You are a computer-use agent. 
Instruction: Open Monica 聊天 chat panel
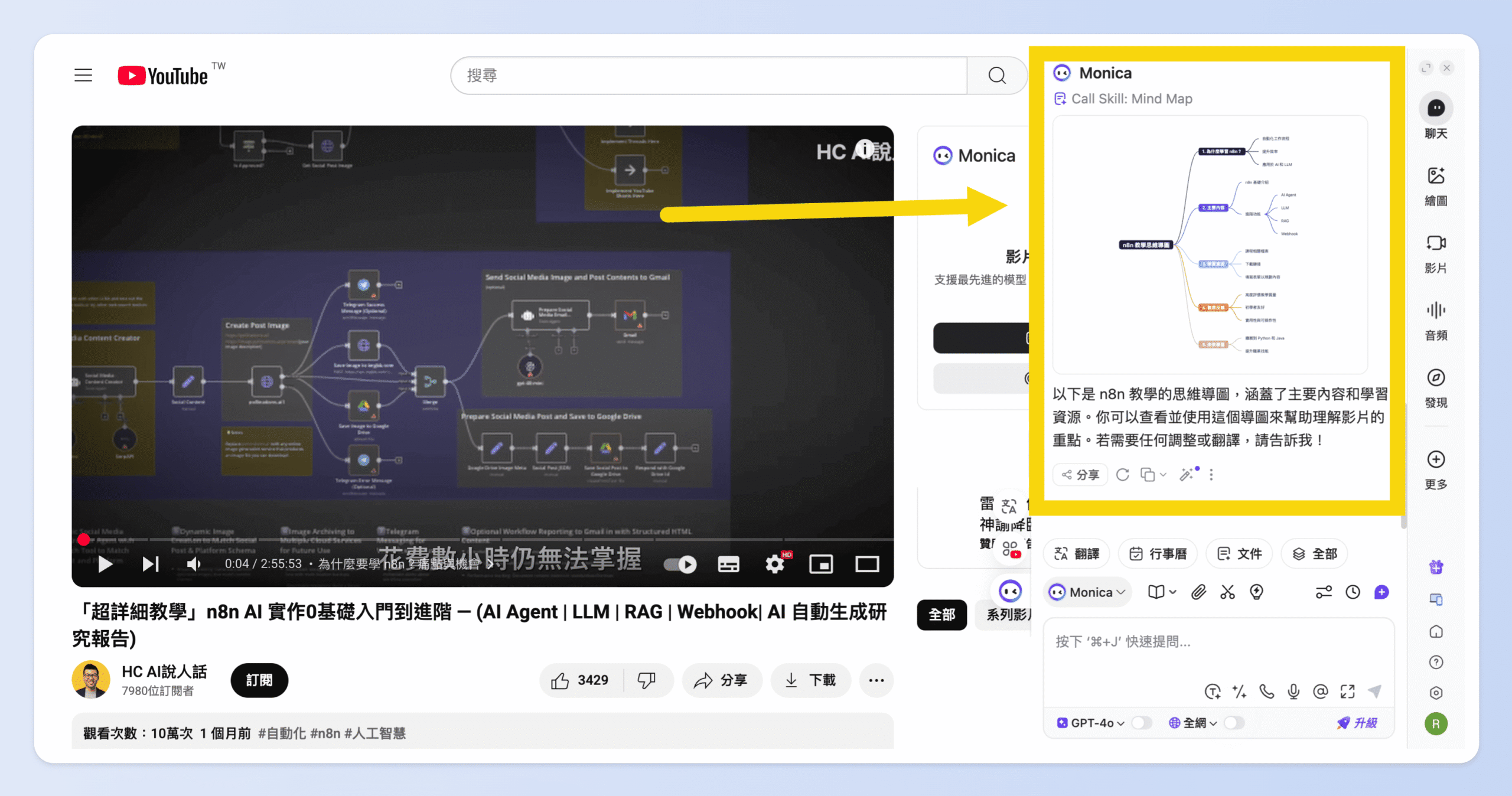click(x=1436, y=116)
